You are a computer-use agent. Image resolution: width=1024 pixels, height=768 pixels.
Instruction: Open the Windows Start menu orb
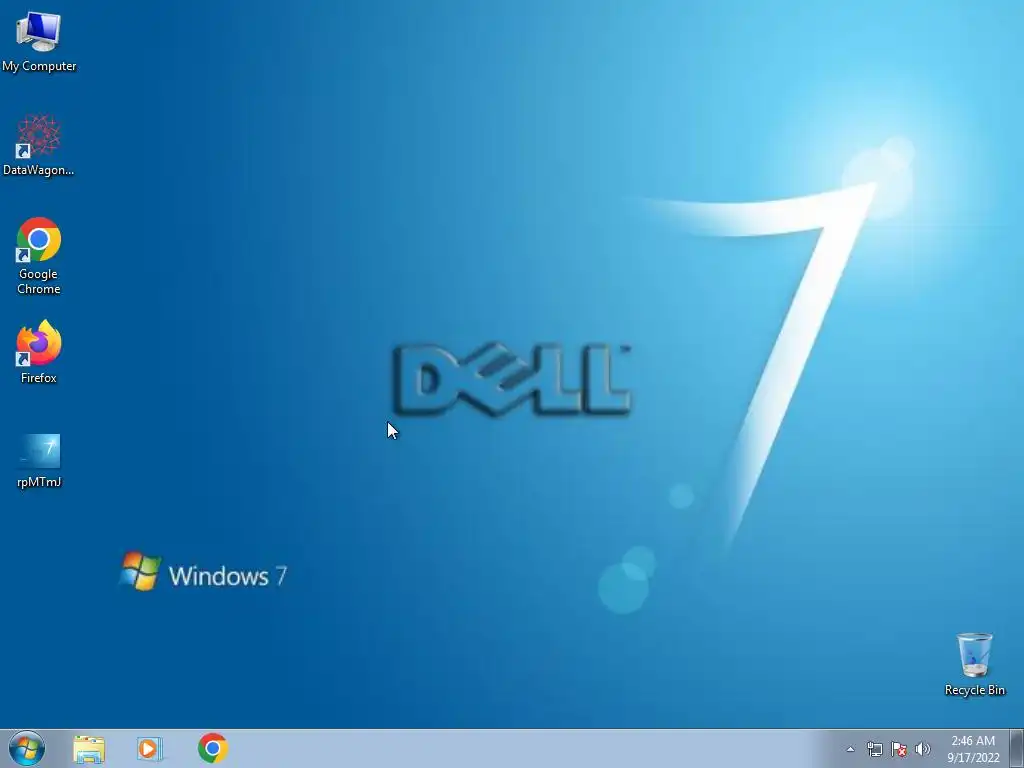pos(27,748)
